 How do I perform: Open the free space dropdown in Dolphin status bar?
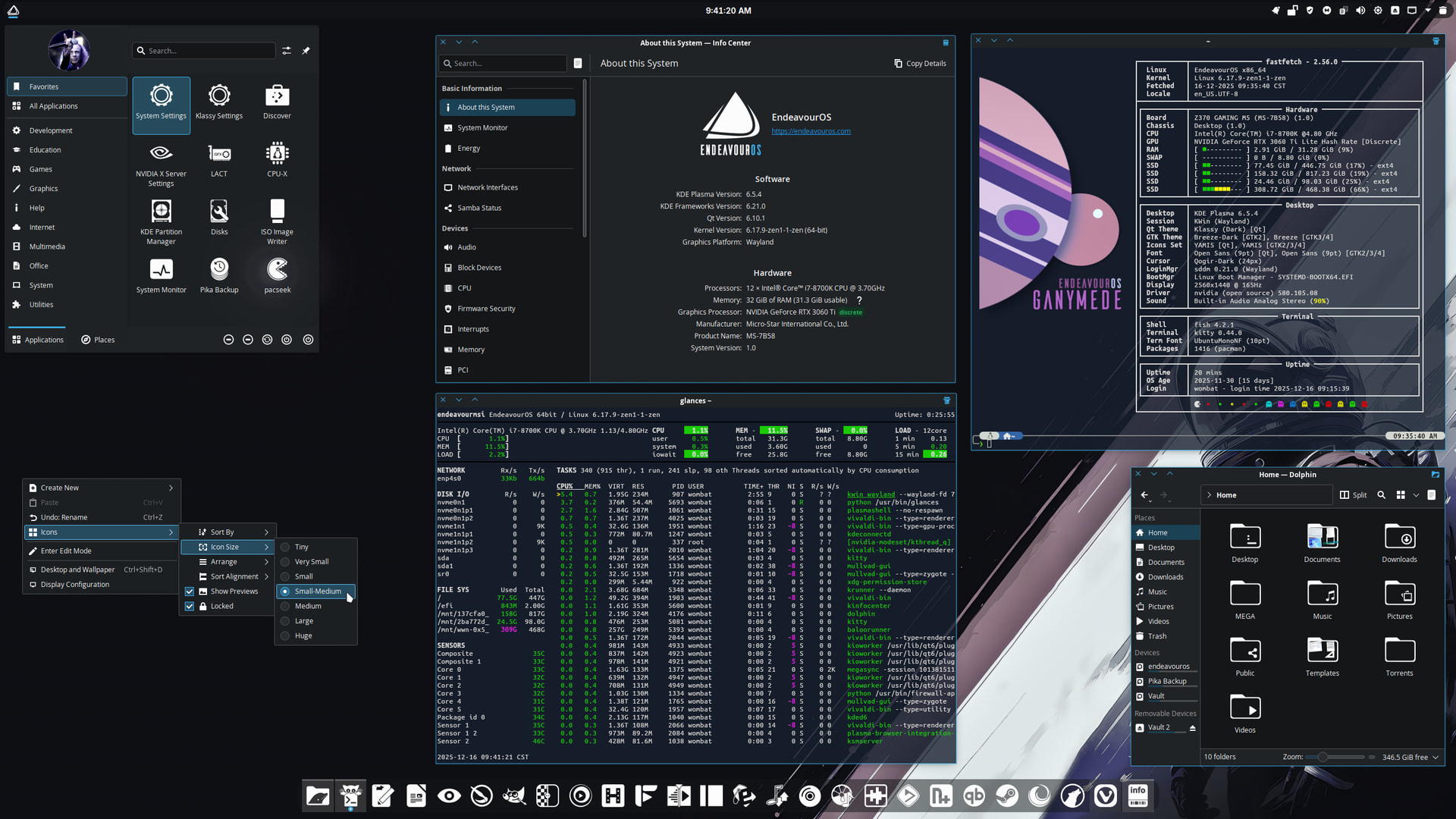[1436, 758]
